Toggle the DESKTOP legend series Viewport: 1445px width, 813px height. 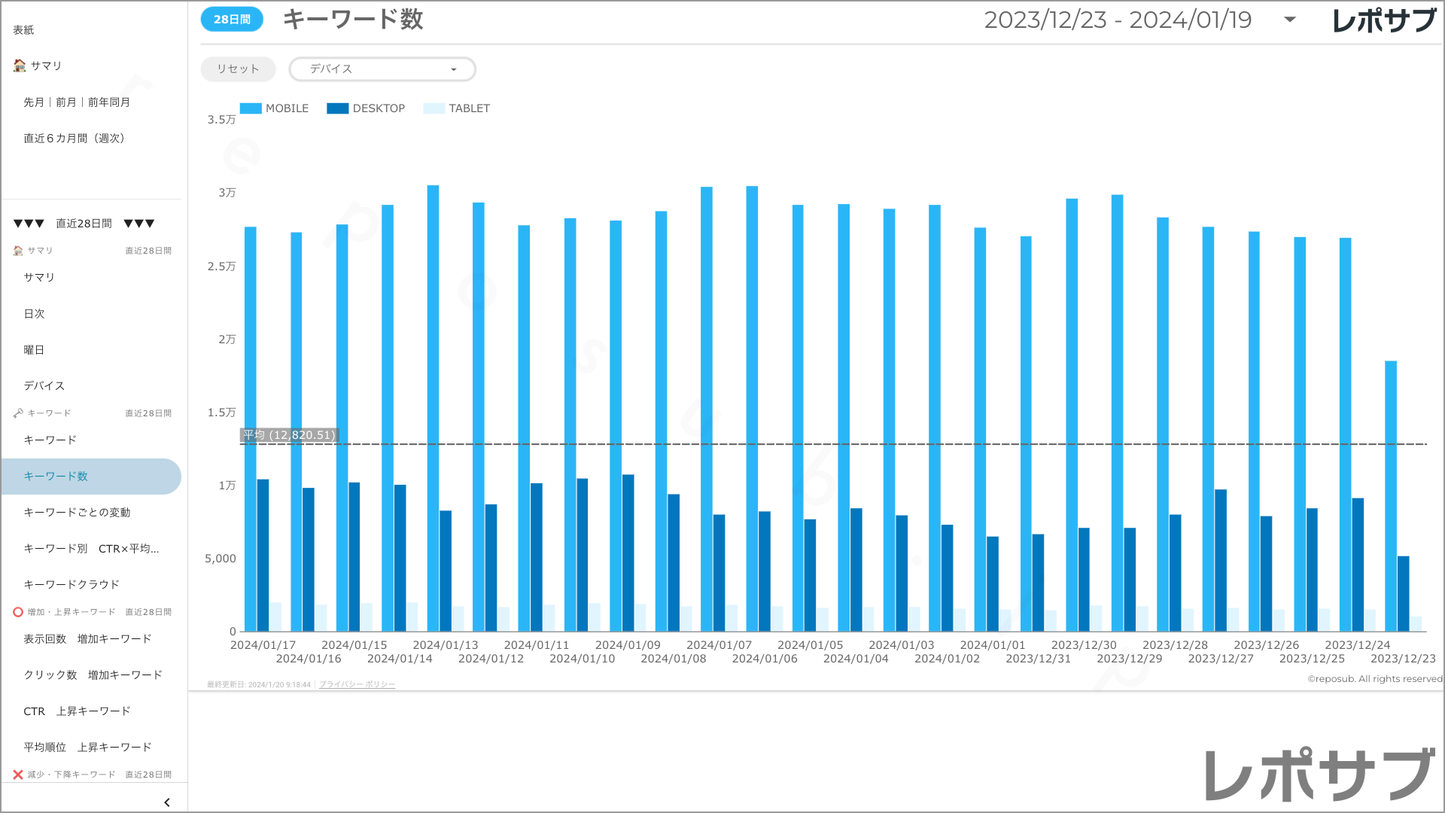(366, 108)
